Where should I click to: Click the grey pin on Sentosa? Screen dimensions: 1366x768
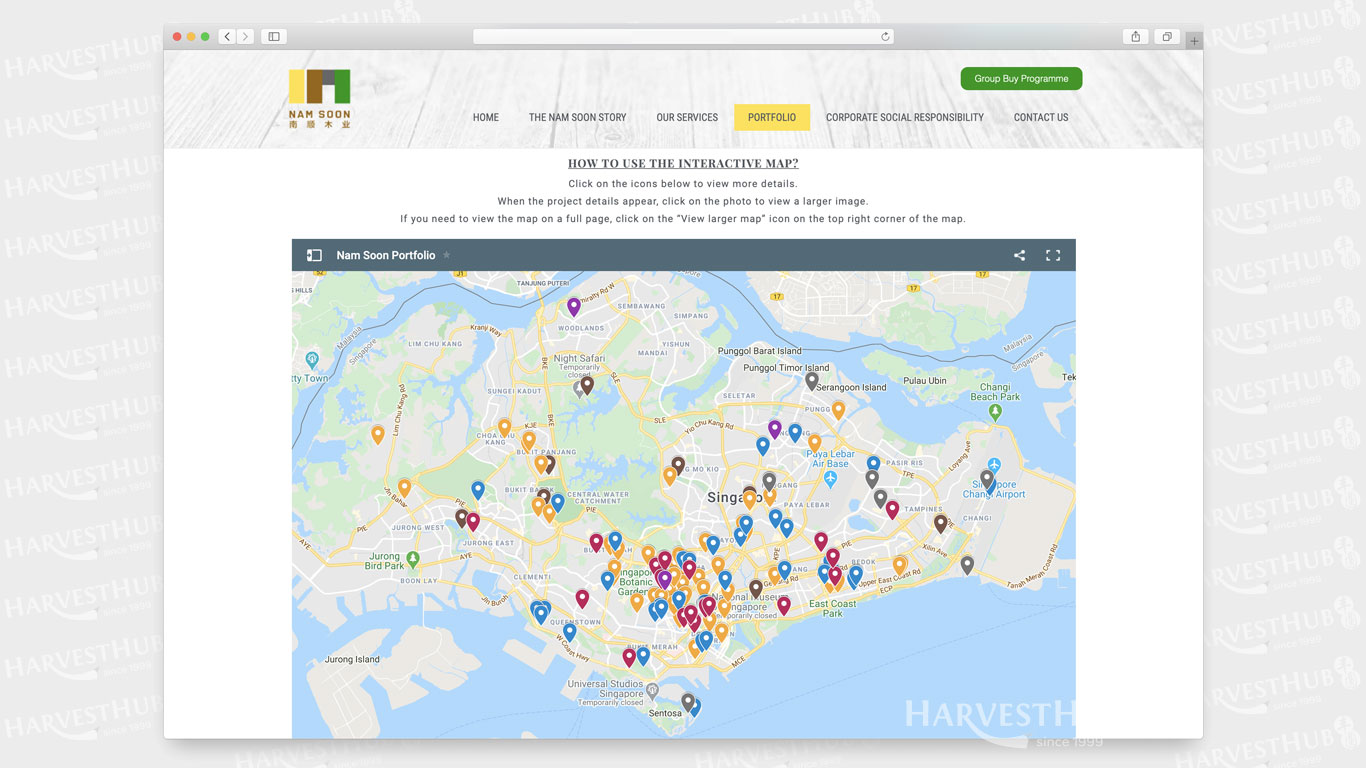(x=687, y=701)
